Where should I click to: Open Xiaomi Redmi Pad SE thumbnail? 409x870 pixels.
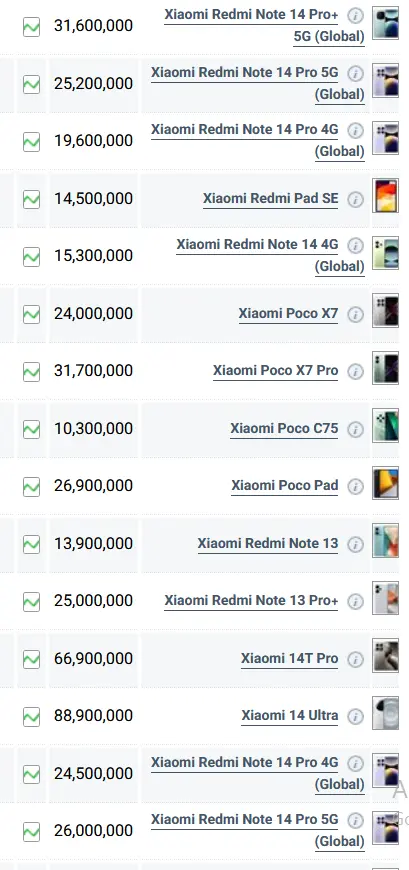pyautogui.click(x=385, y=195)
